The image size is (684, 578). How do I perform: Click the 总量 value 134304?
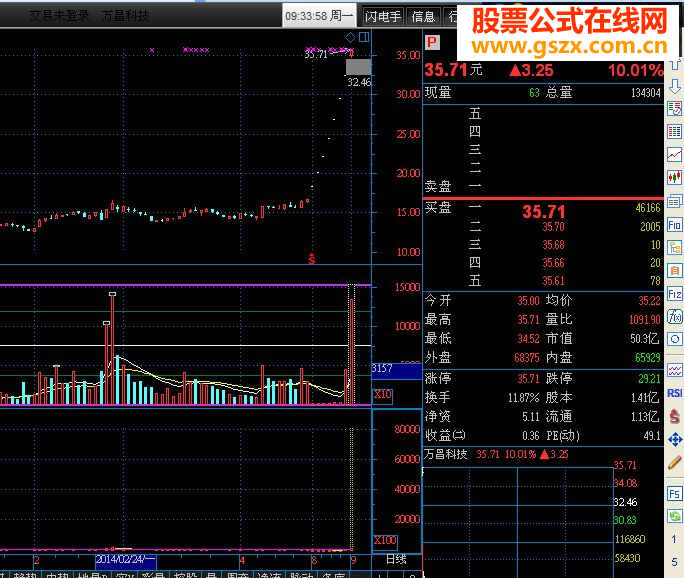coord(646,93)
